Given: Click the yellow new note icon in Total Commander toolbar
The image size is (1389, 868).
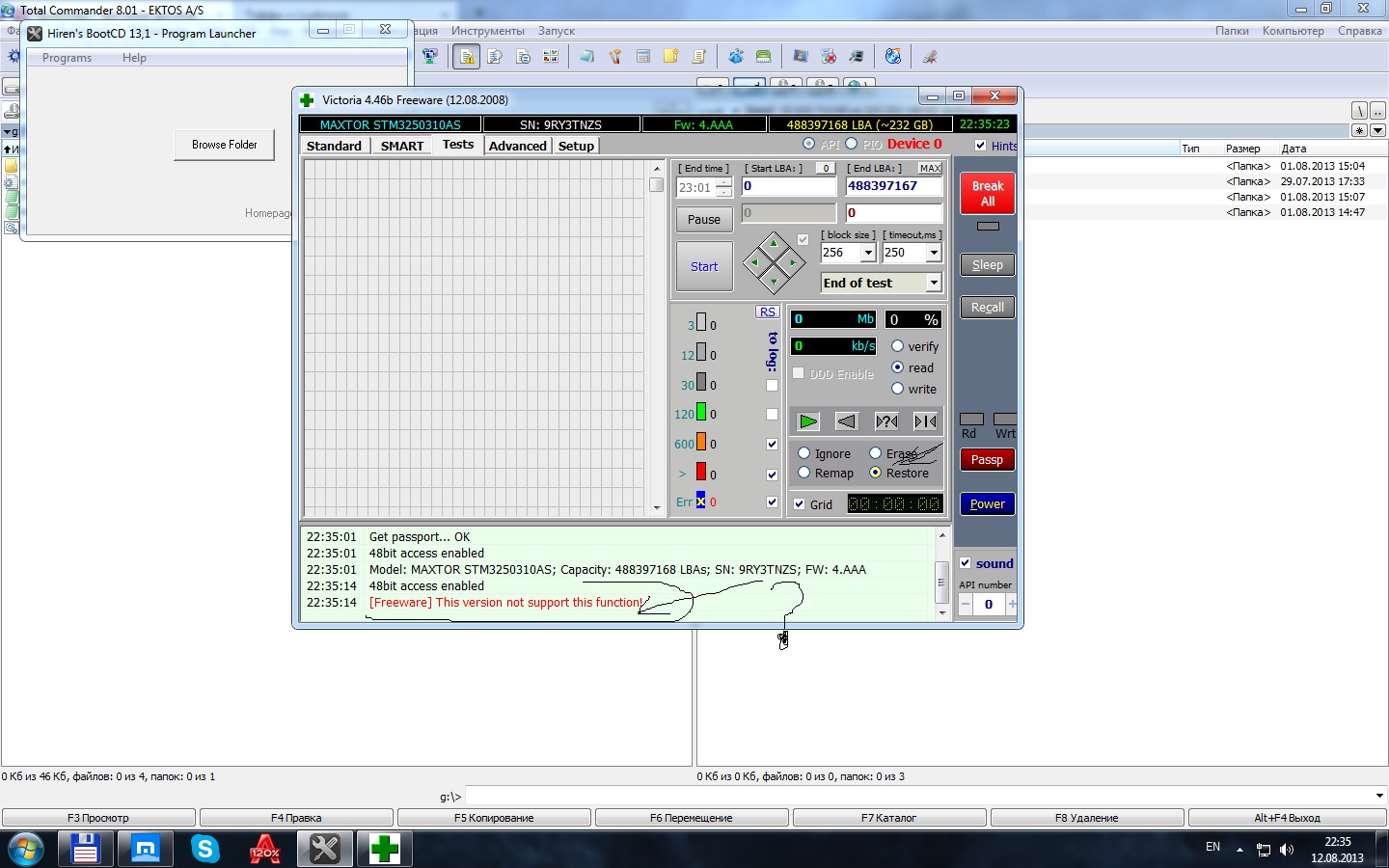Looking at the screenshot, I should point(671,57).
